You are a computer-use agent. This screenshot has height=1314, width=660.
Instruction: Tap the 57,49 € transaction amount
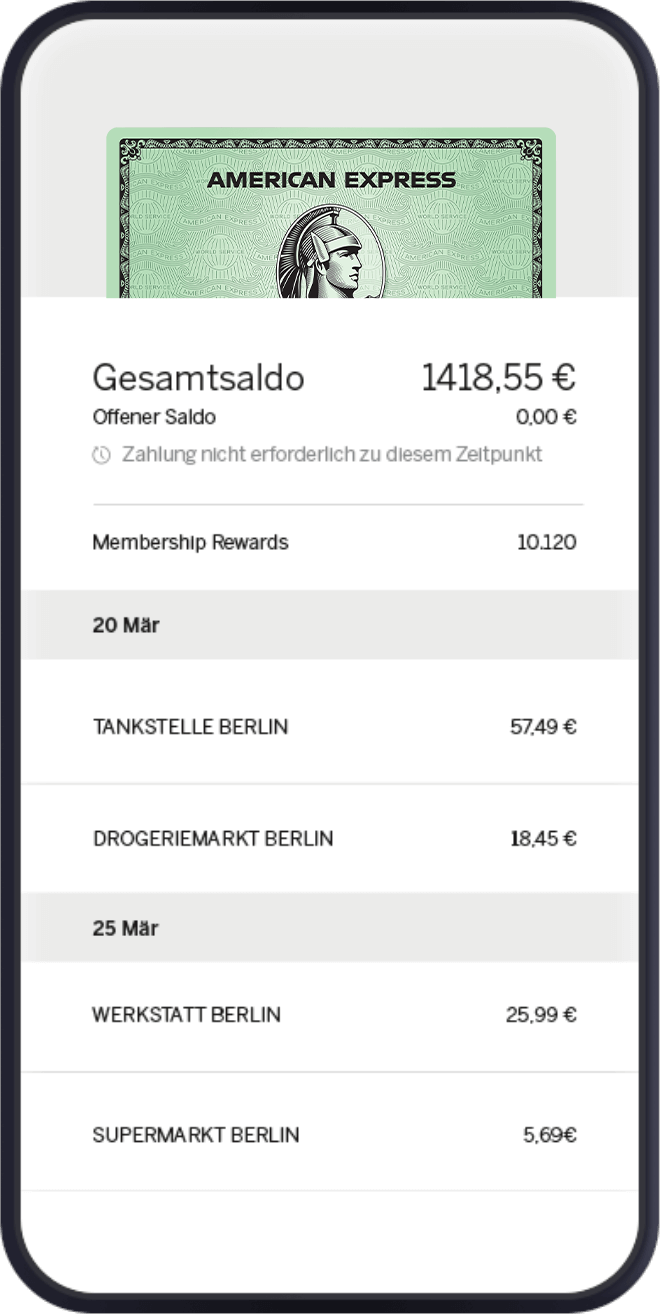[x=543, y=727]
